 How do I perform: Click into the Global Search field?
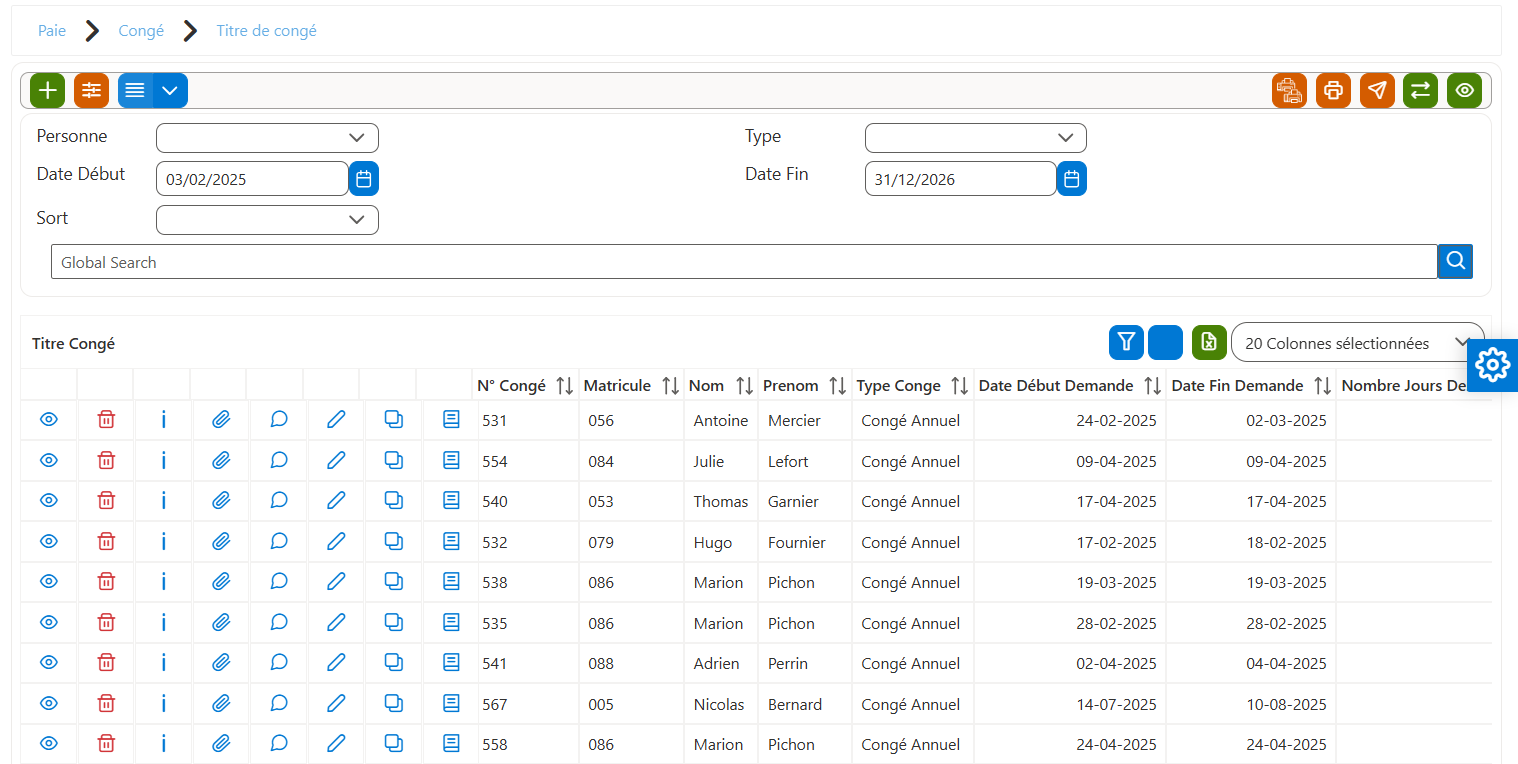(744, 262)
